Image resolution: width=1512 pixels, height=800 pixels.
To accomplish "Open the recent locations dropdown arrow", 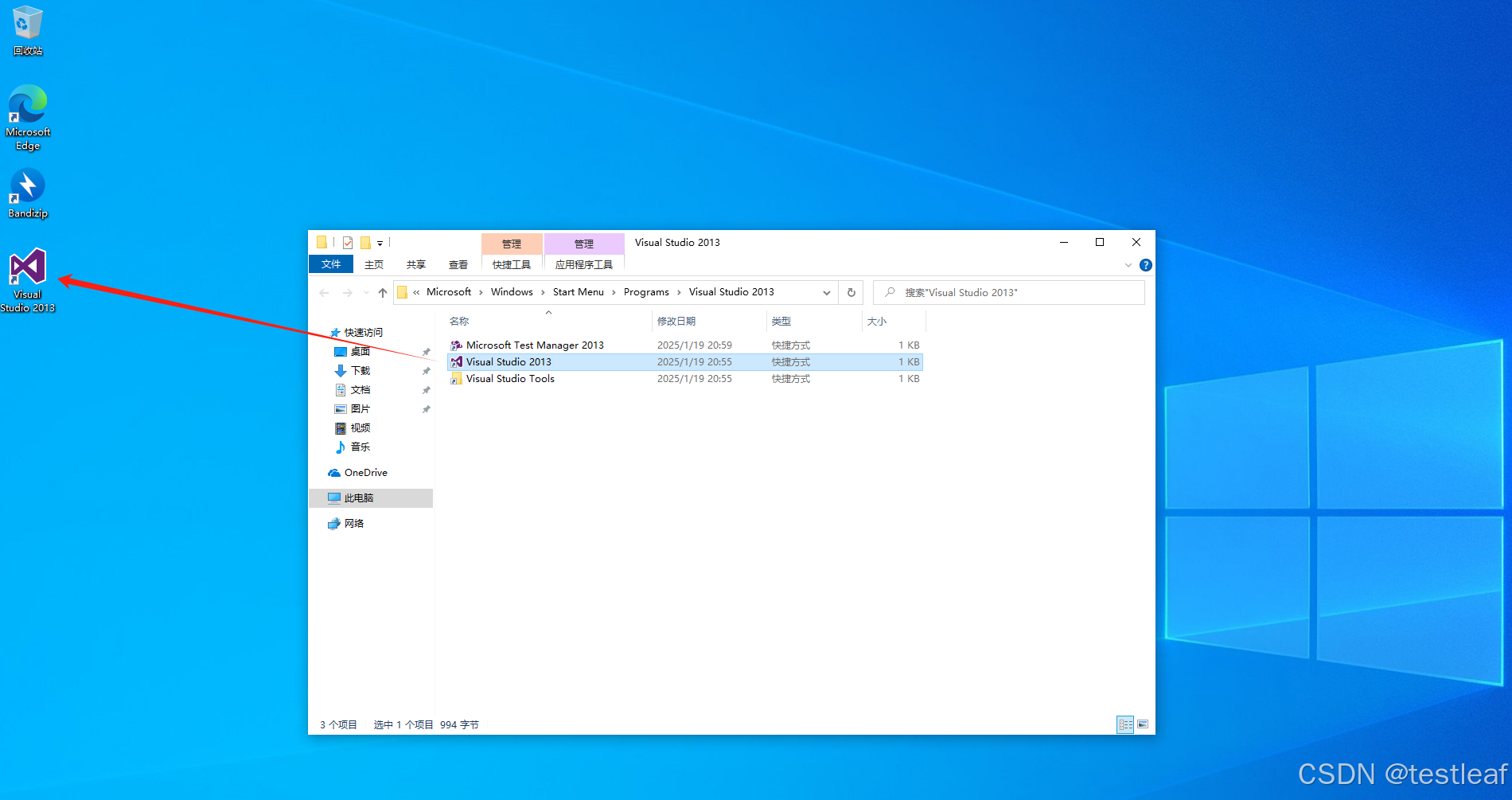I will (366, 293).
